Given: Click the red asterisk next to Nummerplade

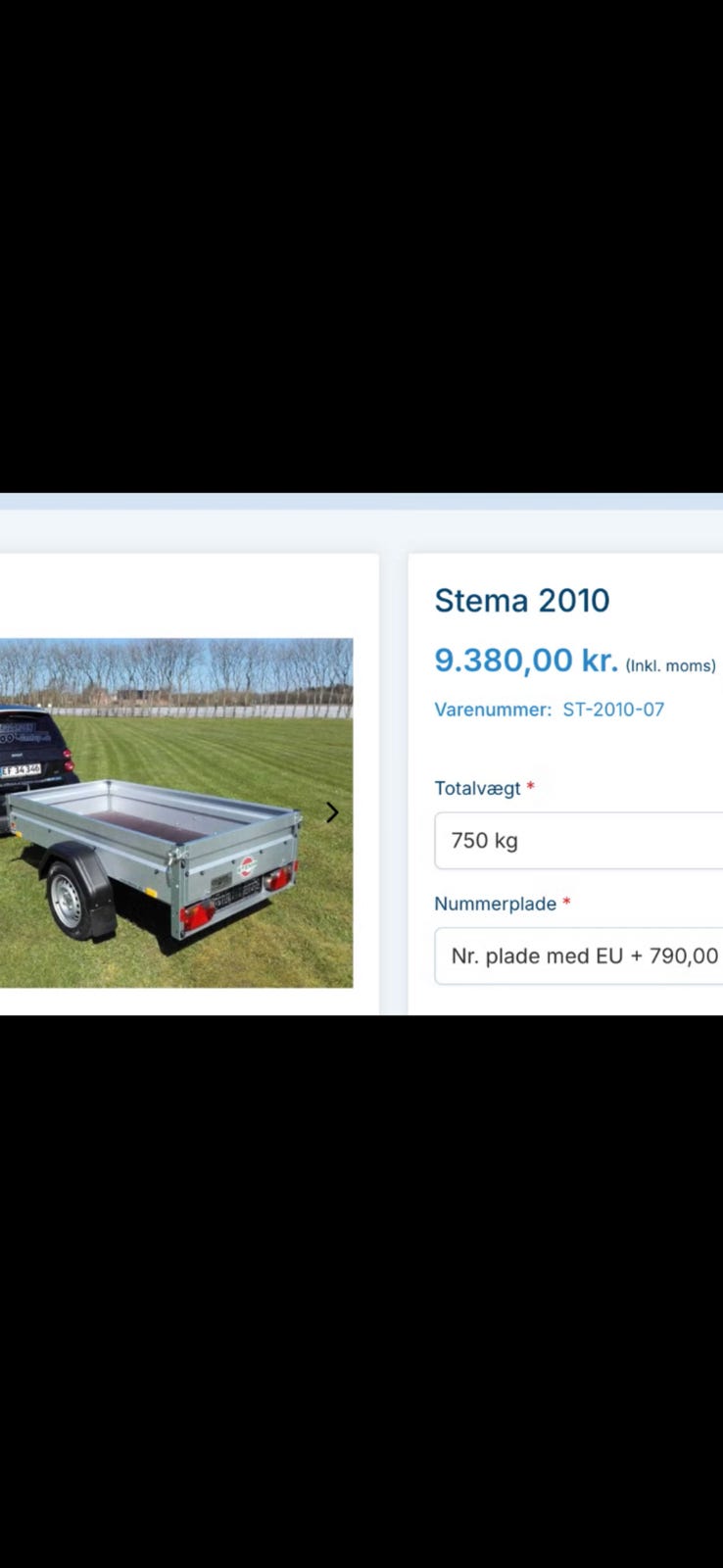Looking at the screenshot, I should tap(566, 902).
